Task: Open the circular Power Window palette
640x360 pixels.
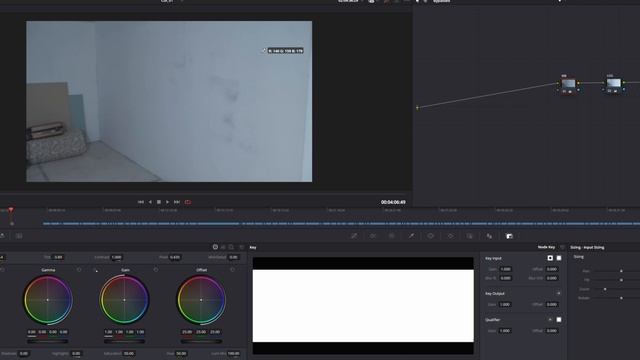Action: click(x=431, y=236)
